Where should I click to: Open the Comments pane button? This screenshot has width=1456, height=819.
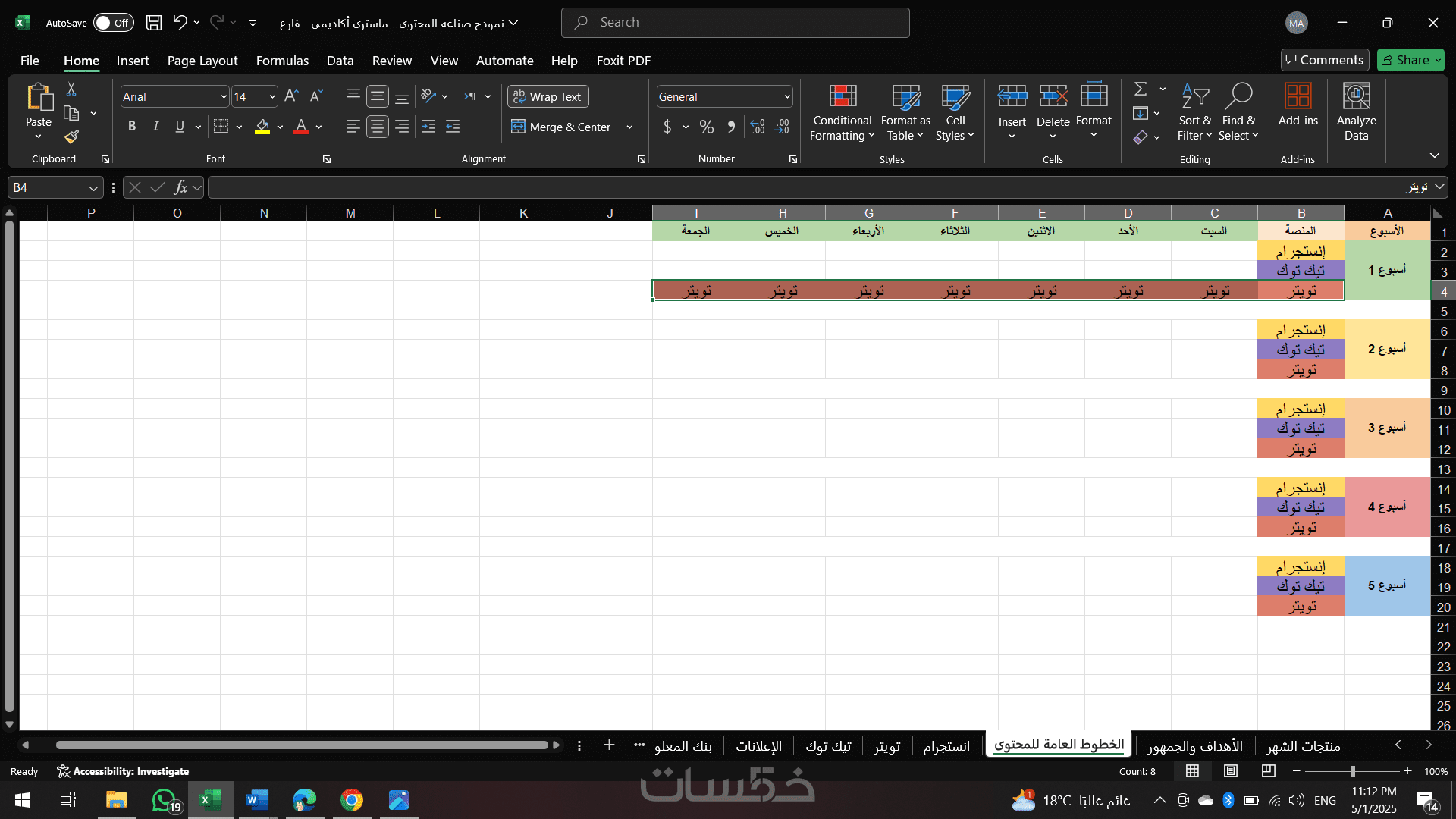[x=1324, y=60]
